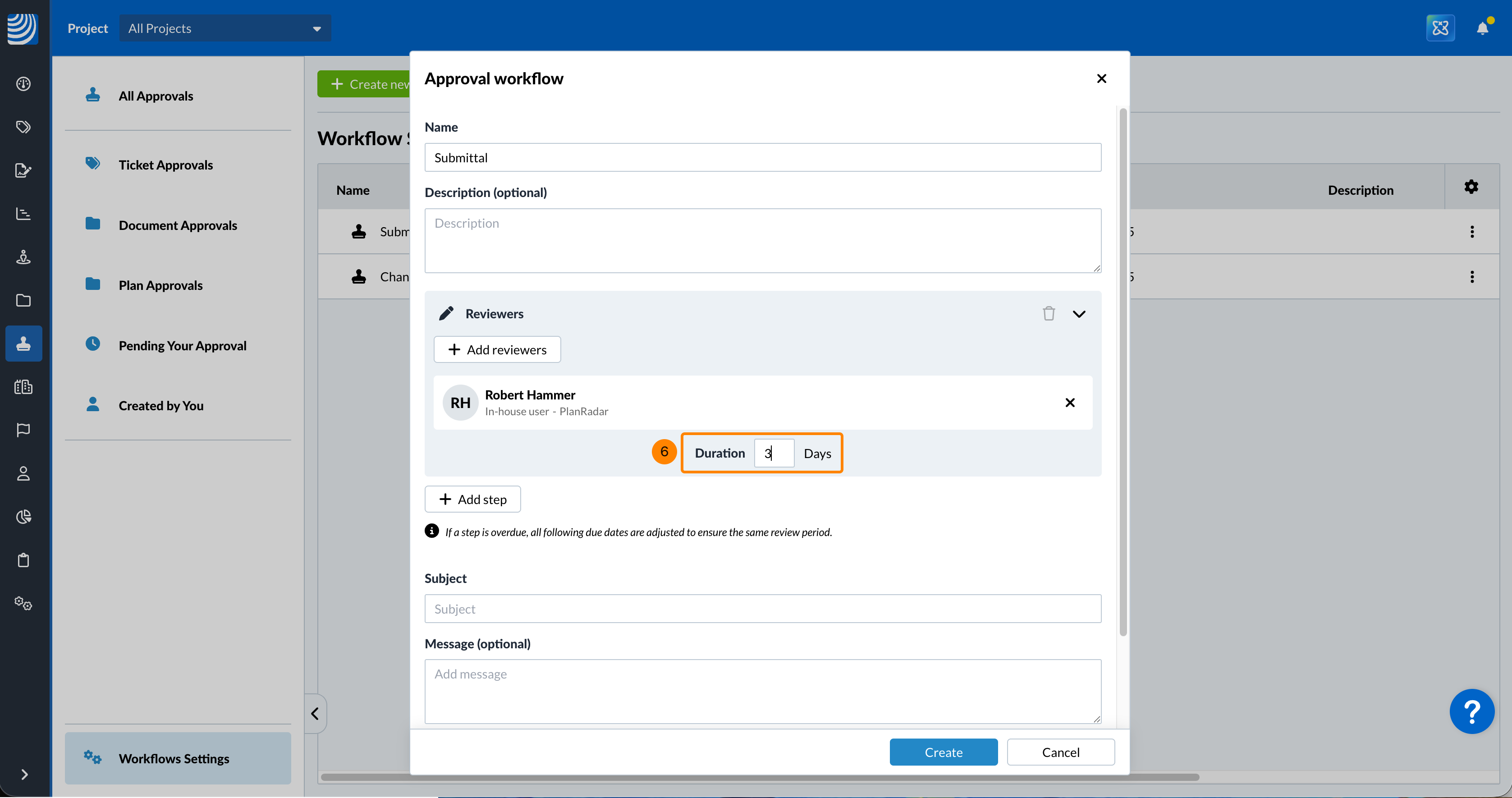Open Ticket Approvals section
Image resolution: width=1512 pixels, height=798 pixels.
click(x=165, y=165)
